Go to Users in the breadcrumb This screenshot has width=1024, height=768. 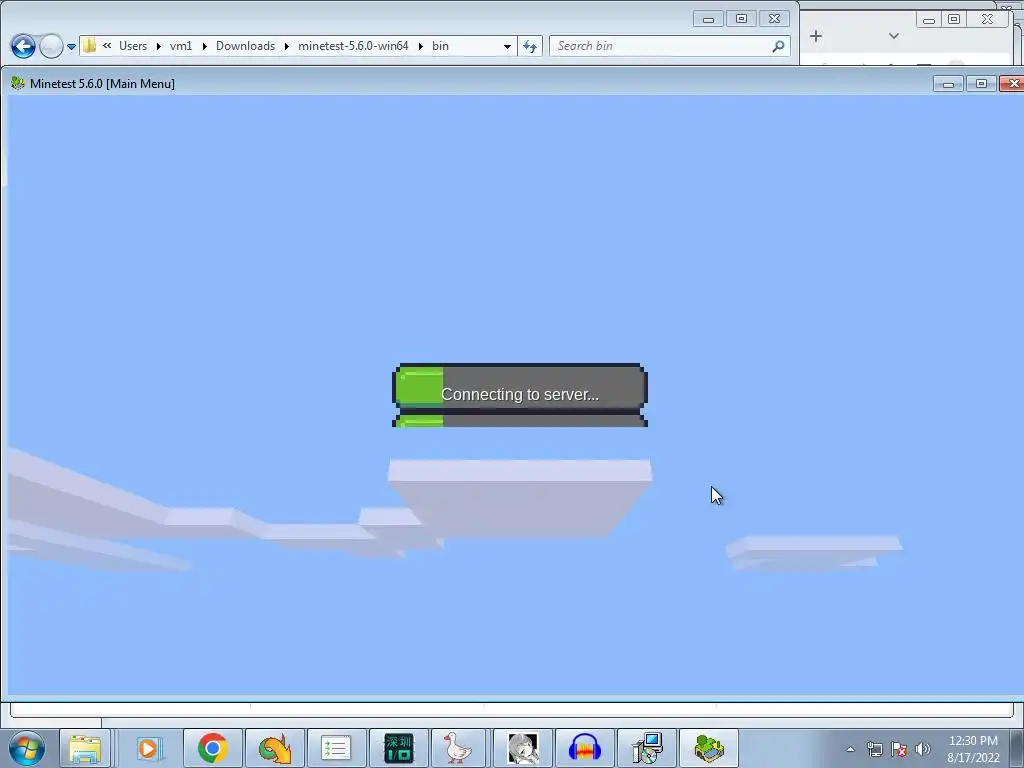click(133, 46)
